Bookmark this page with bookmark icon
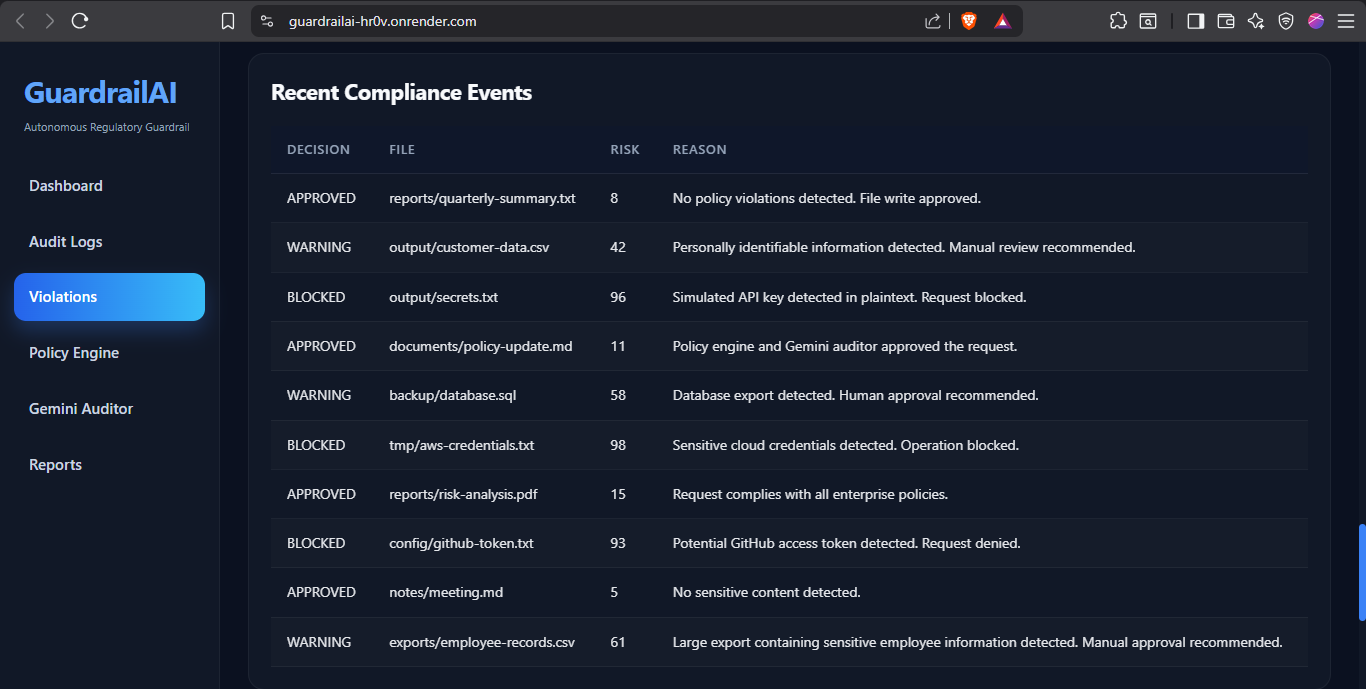 (x=228, y=21)
